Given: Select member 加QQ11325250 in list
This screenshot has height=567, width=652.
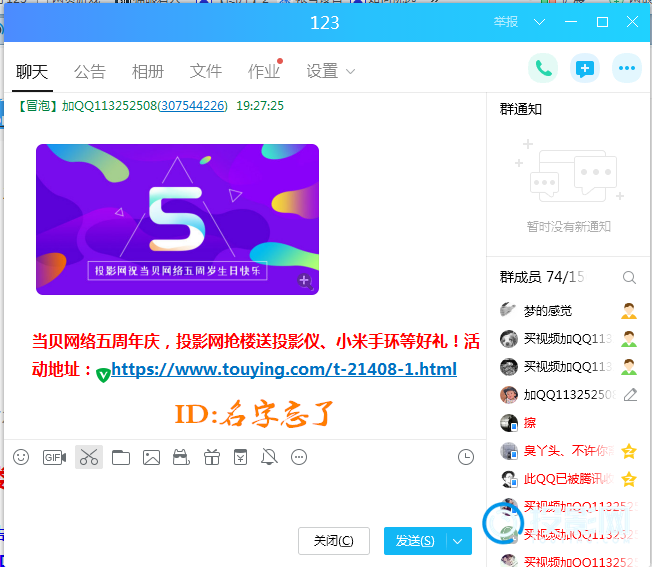Looking at the screenshot, I should 568,394.
